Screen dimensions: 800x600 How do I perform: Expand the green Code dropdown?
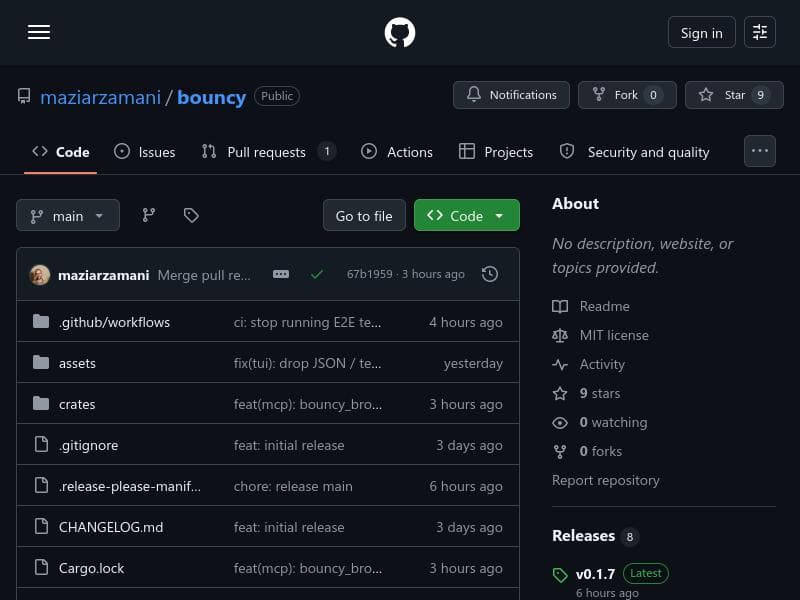467,215
